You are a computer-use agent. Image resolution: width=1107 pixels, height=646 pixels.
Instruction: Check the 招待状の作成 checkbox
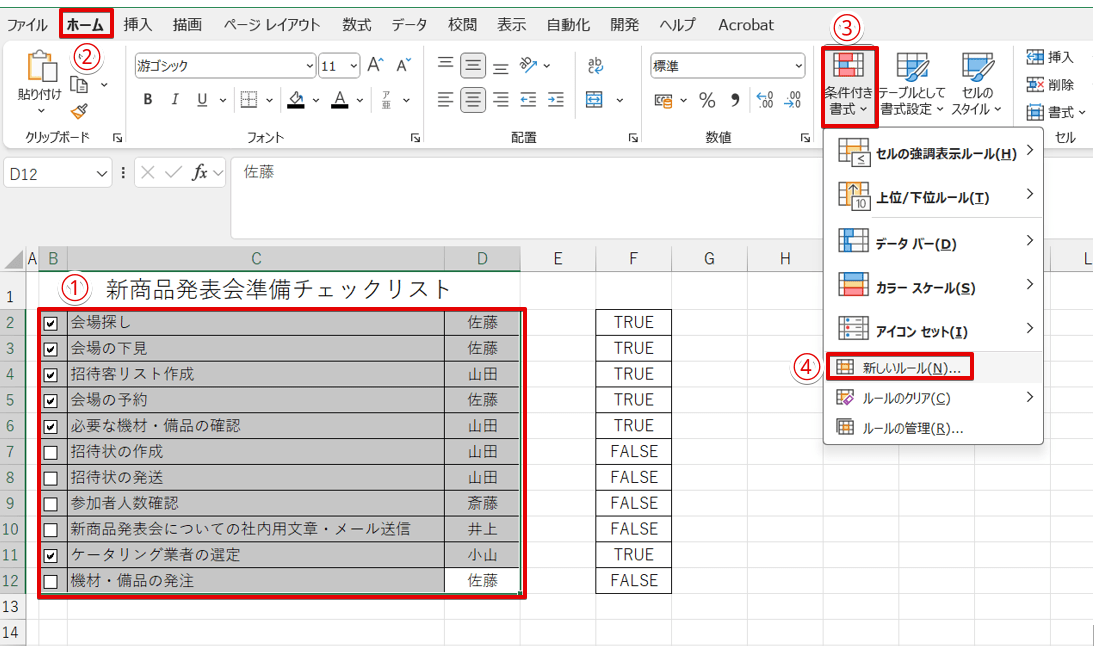click(x=51, y=453)
